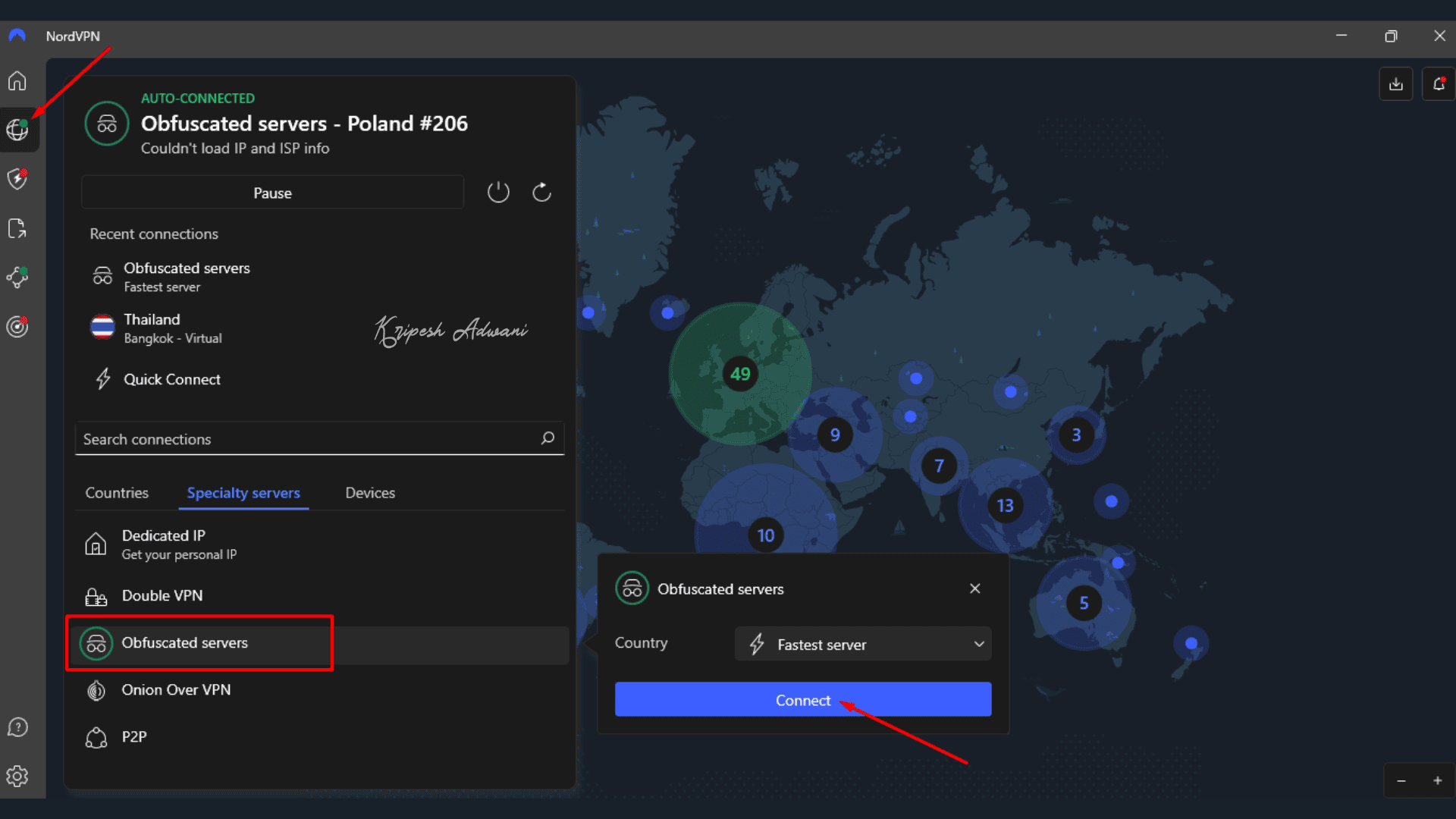Open the Meshnet sidebar icon

click(17, 278)
